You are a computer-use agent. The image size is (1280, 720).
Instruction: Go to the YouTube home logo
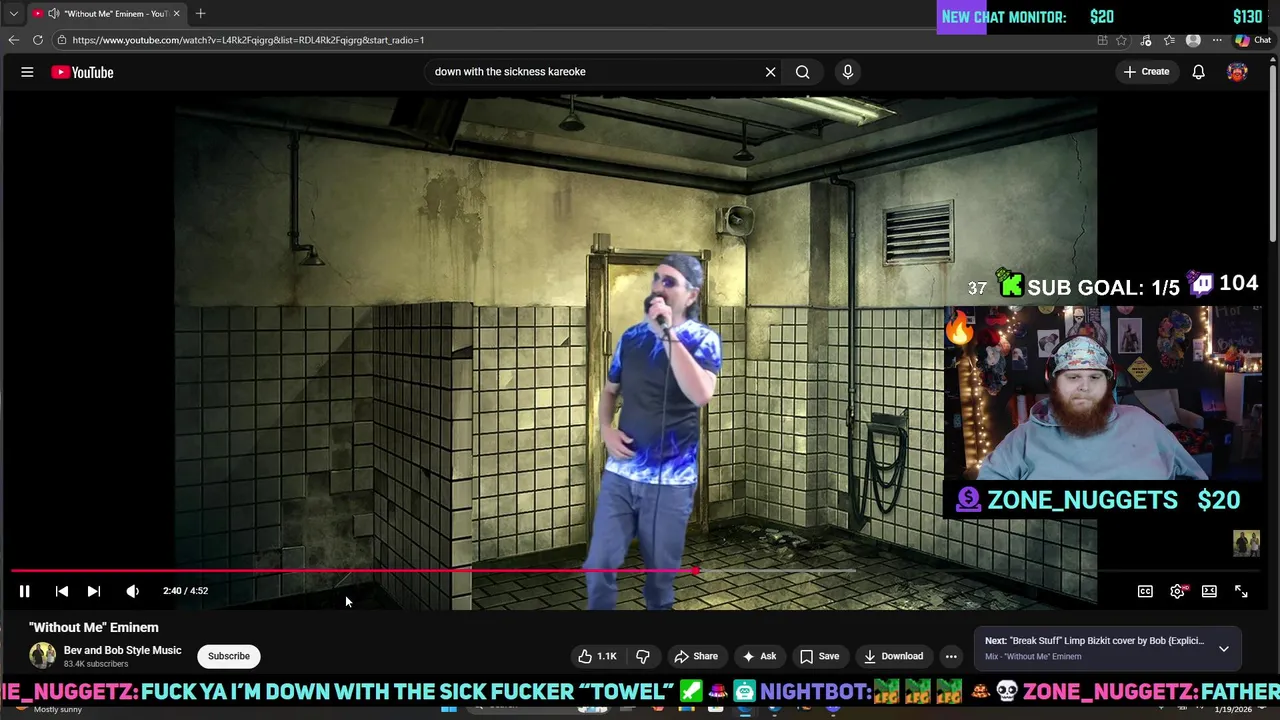pyautogui.click(x=82, y=72)
